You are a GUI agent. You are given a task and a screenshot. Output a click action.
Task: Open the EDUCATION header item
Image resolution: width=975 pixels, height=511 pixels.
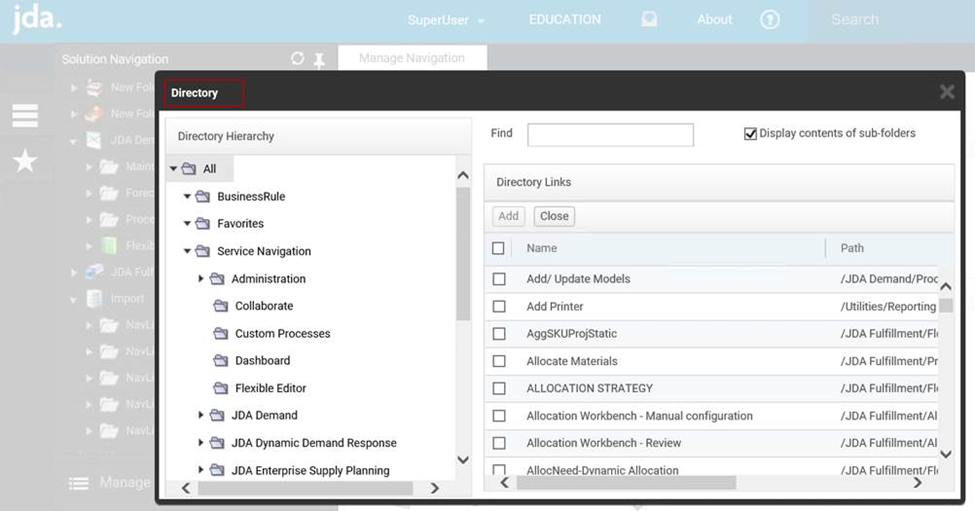tap(565, 19)
